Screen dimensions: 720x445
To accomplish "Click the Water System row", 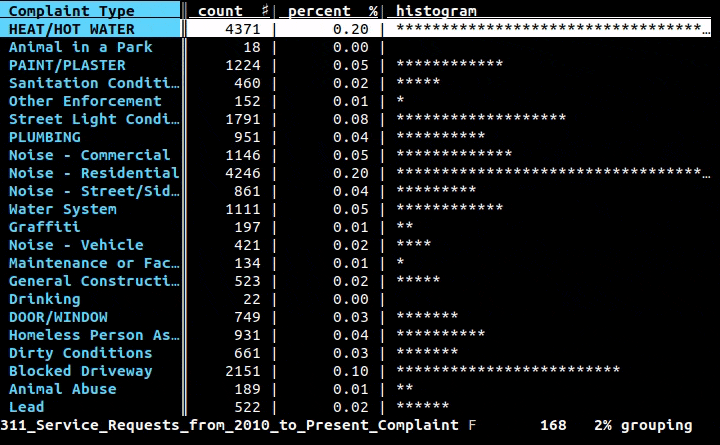I will click(x=355, y=209).
